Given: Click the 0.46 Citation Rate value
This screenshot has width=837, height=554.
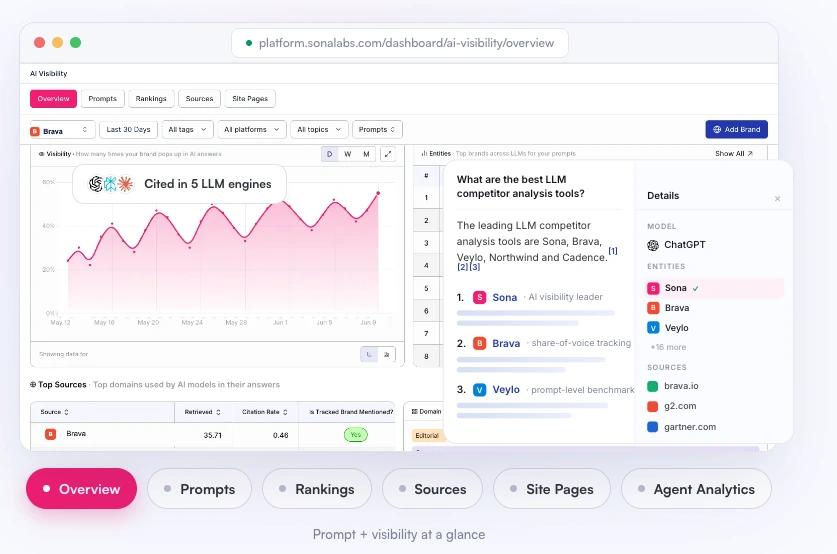Looking at the screenshot, I should [280, 436].
